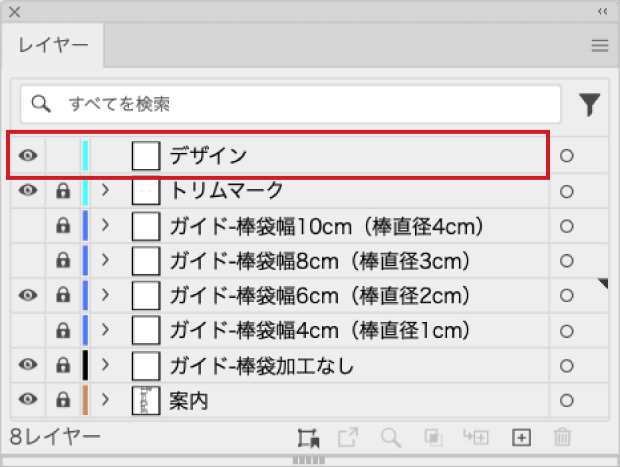Expand the トリムマーク layer
The width and height of the screenshot is (620, 468).
tap(105, 190)
